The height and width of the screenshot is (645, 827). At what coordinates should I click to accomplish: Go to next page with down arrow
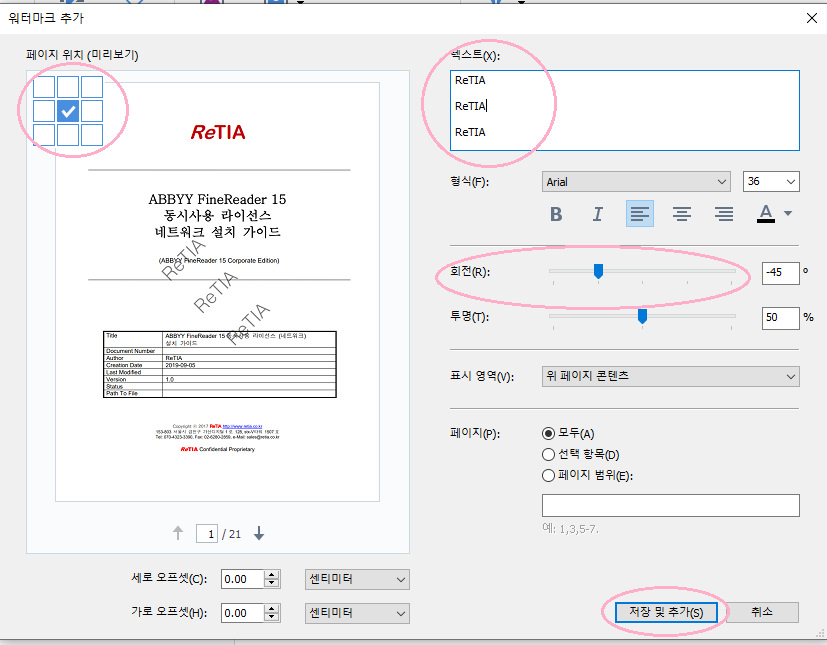point(259,533)
